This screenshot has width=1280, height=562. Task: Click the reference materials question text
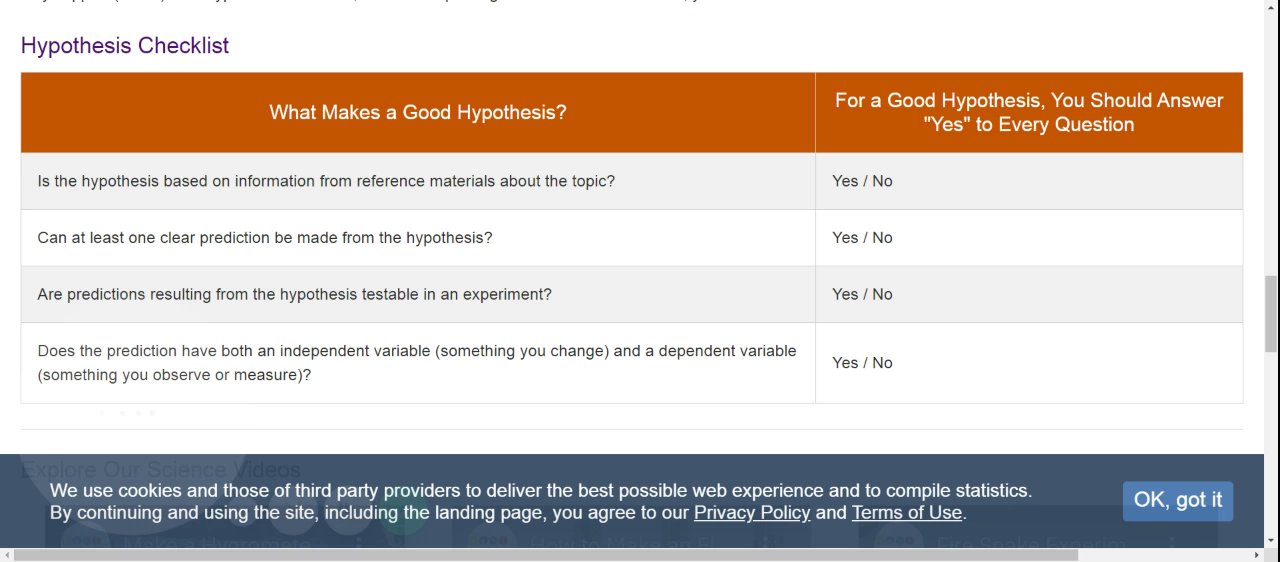pos(326,181)
